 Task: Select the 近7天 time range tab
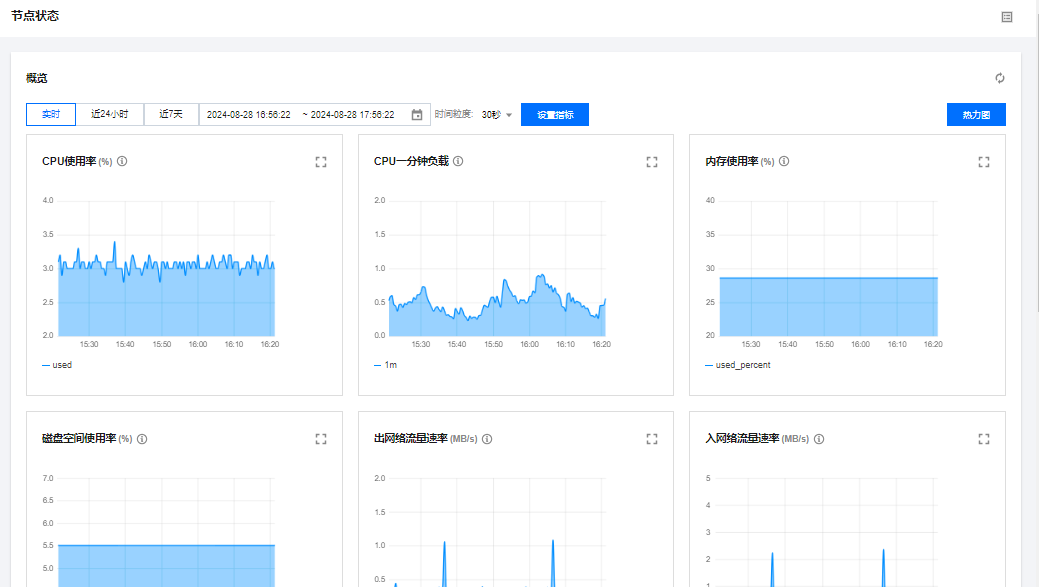pos(171,115)
